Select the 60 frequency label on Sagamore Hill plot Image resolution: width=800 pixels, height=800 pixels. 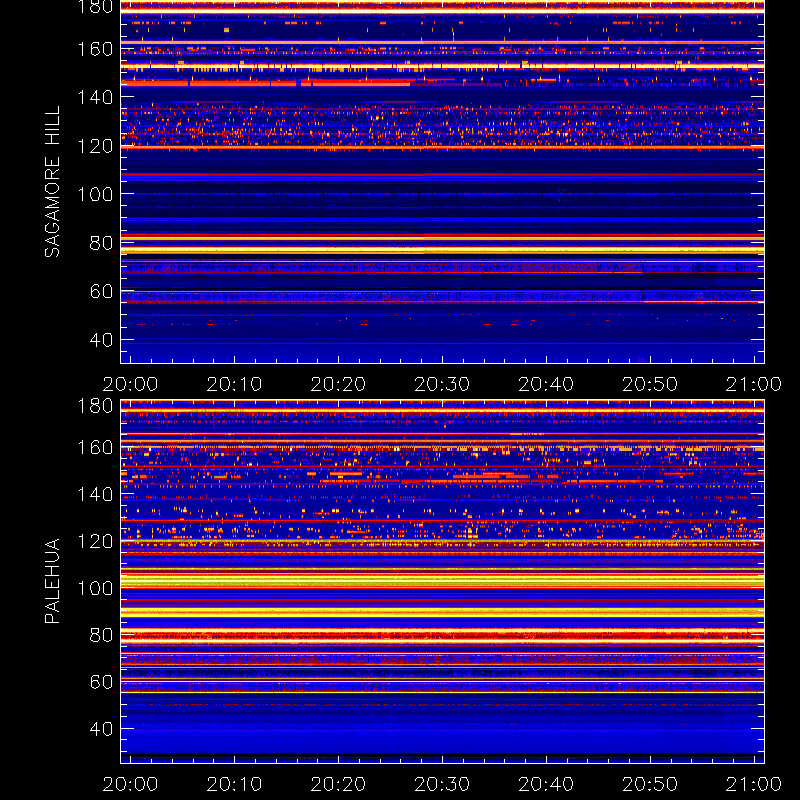pos(101,291)
